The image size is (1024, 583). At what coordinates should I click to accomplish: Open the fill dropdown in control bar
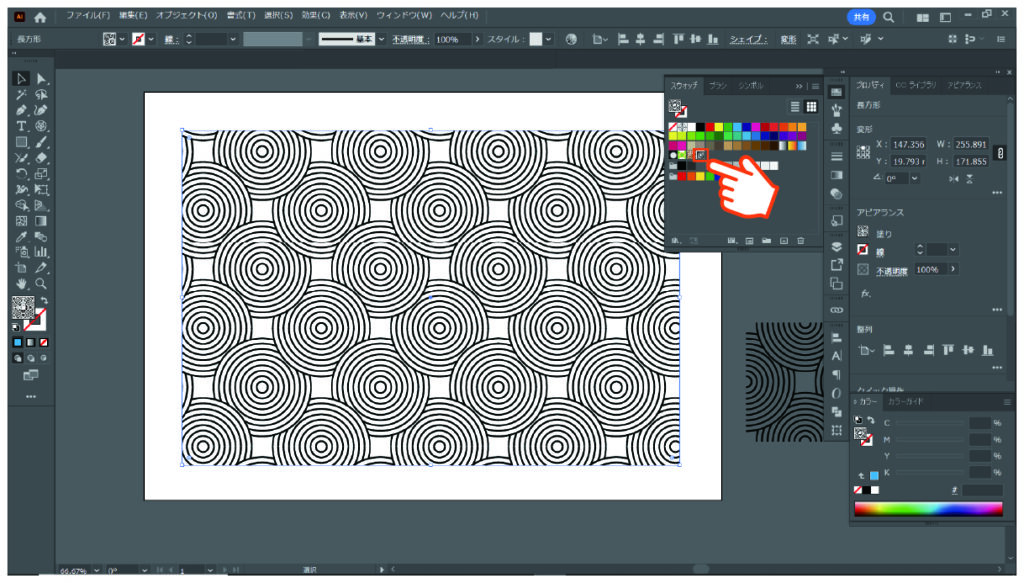122,39
